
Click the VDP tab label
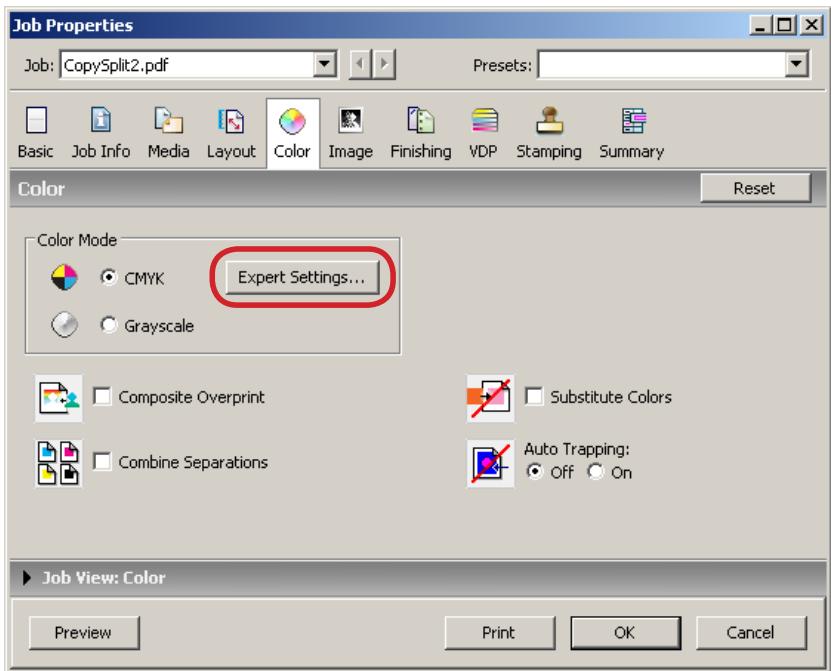click(483, 152)
